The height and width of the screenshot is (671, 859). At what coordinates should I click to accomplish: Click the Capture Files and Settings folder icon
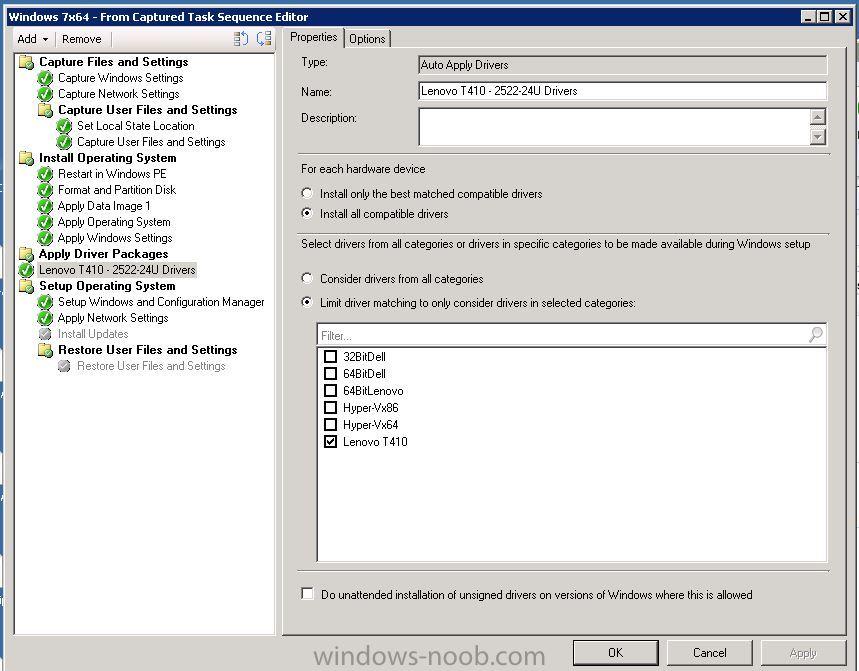point(26,62)
